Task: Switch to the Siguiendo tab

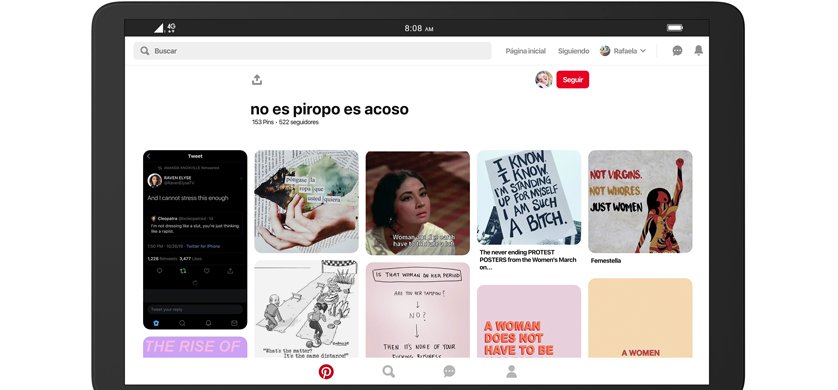Action: point(573,51)
